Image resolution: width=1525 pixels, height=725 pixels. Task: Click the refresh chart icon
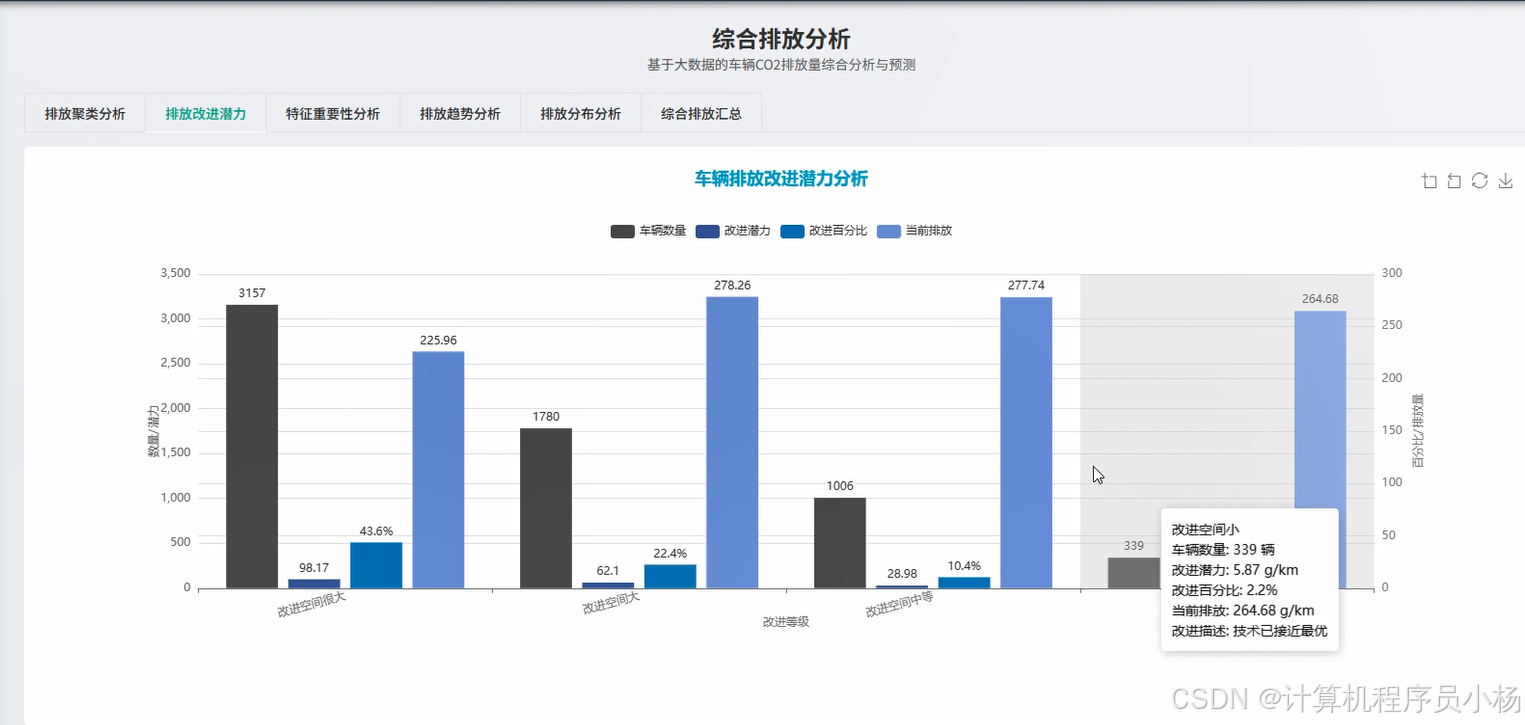coord(1478,180)
